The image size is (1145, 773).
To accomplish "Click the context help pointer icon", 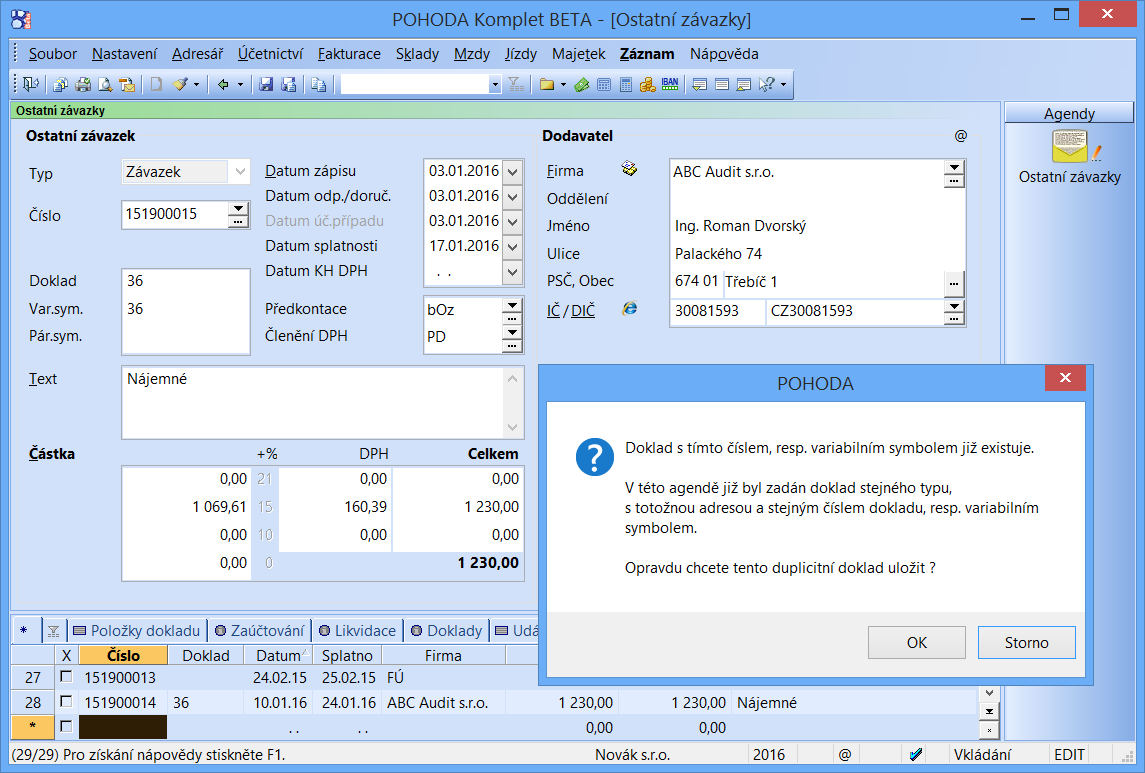I will 766,85.
